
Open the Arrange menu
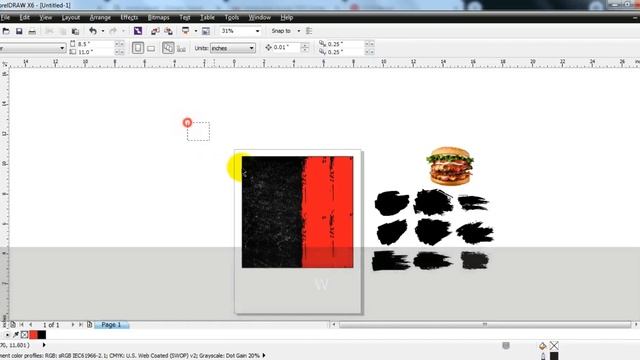point(100,18)
